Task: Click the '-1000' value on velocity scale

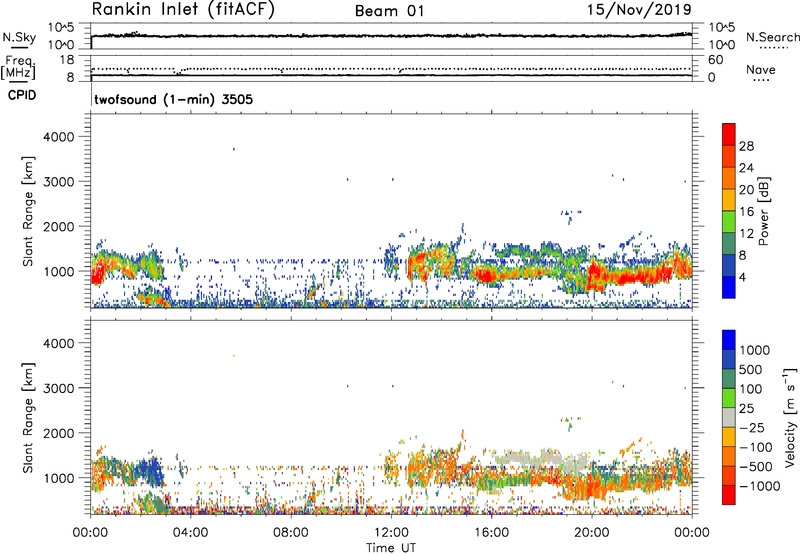Action: [760, 486]
